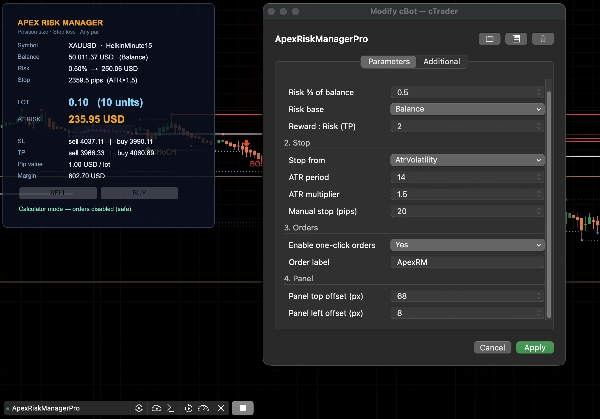The width and height of the screenshot is (600, 419).
Task: Click the Manual stop stepper arrows
Action: point(539,211)
